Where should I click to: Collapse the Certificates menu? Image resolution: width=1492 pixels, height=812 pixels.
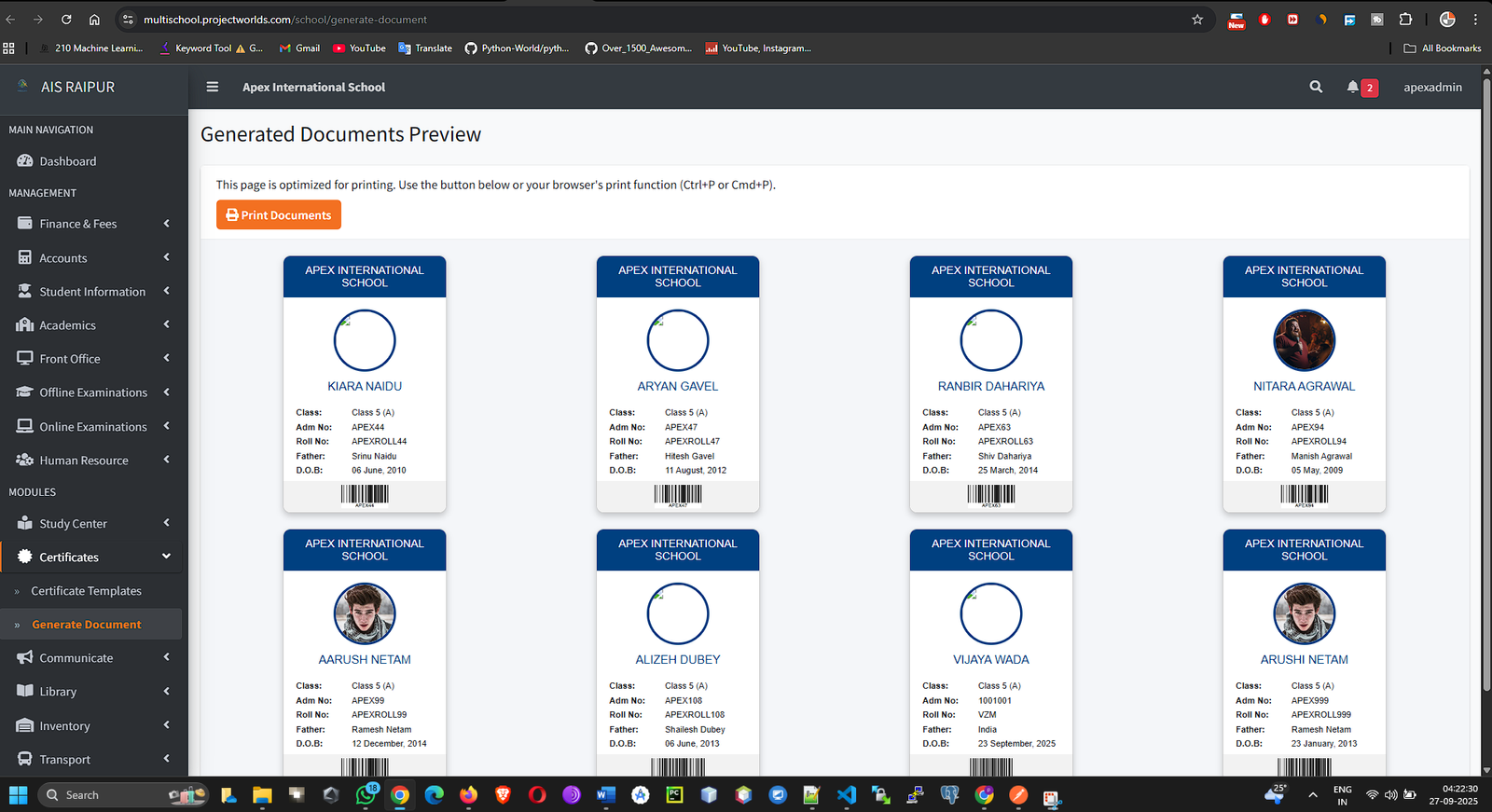pos(91,557)
